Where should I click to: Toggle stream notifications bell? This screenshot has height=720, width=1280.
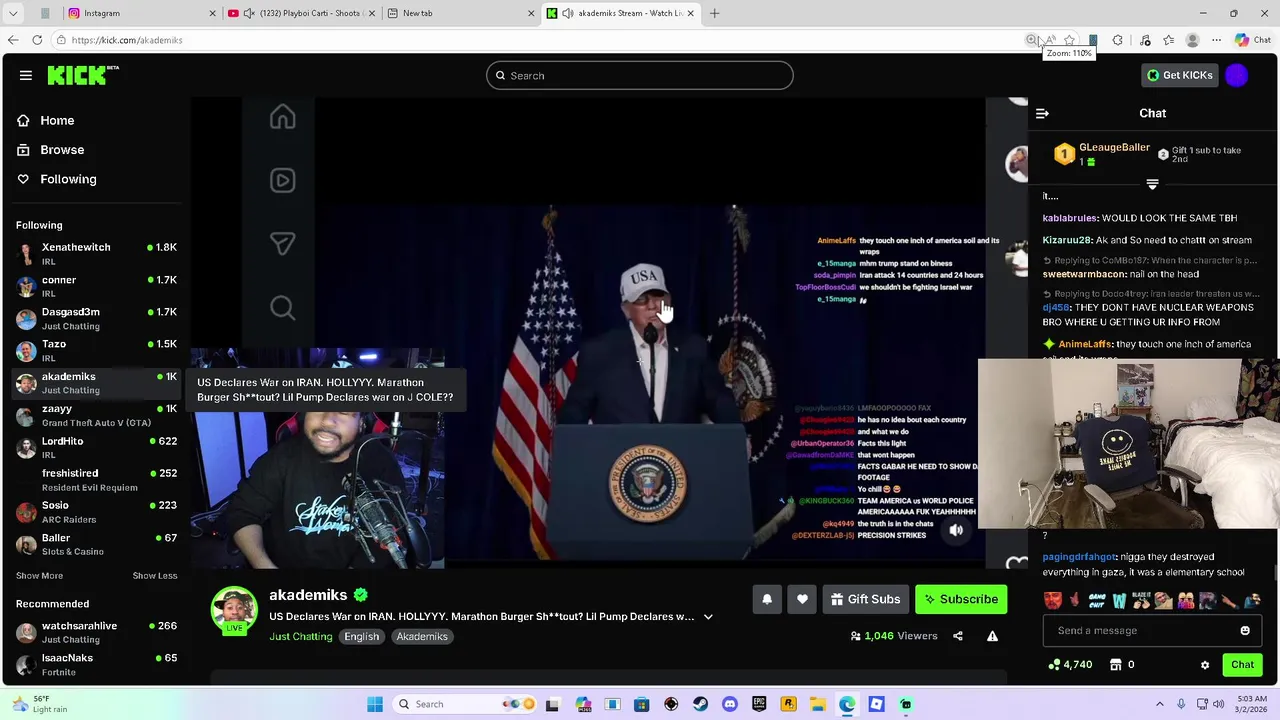coord(767,599)
